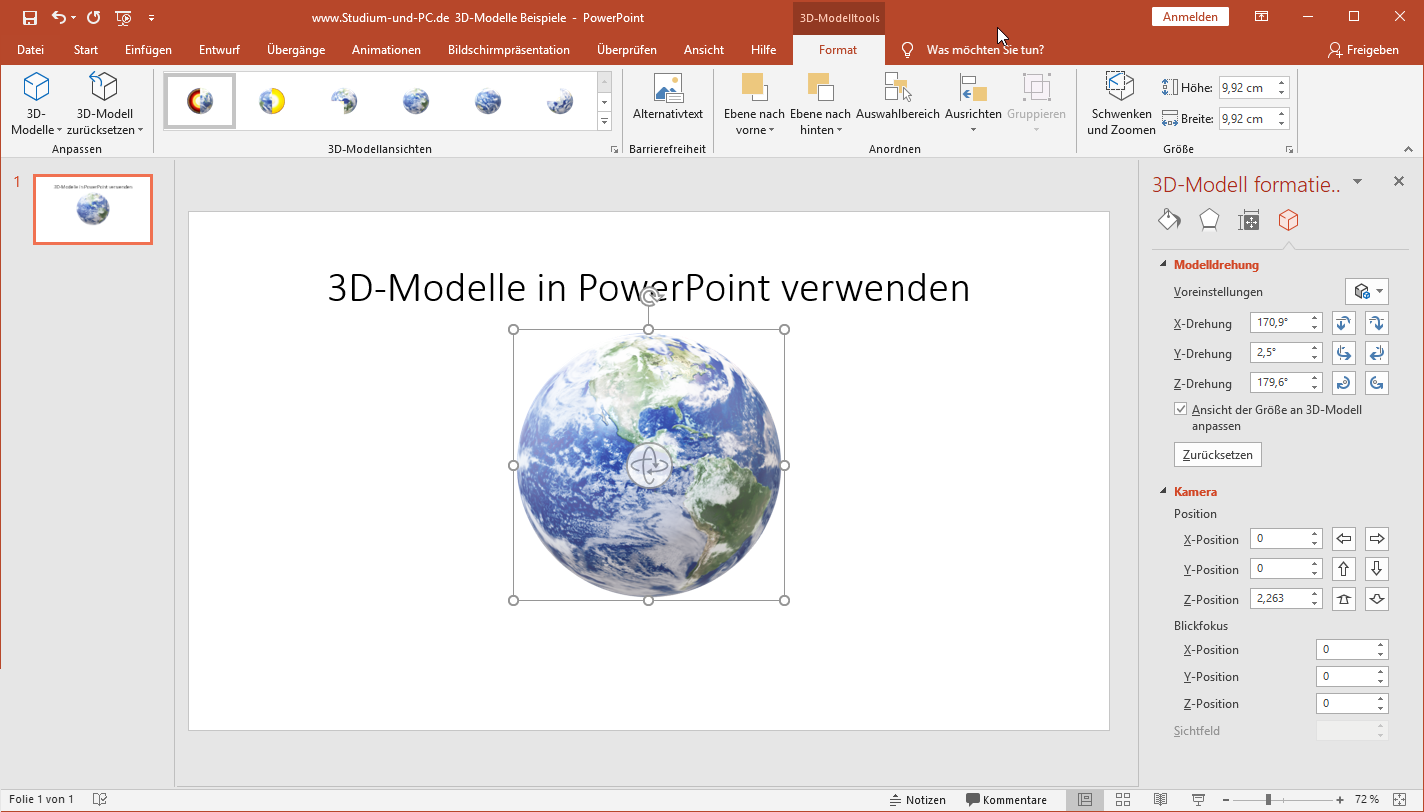
Task: Start the slideshow from the quick access bar
Action: point(123,17)
